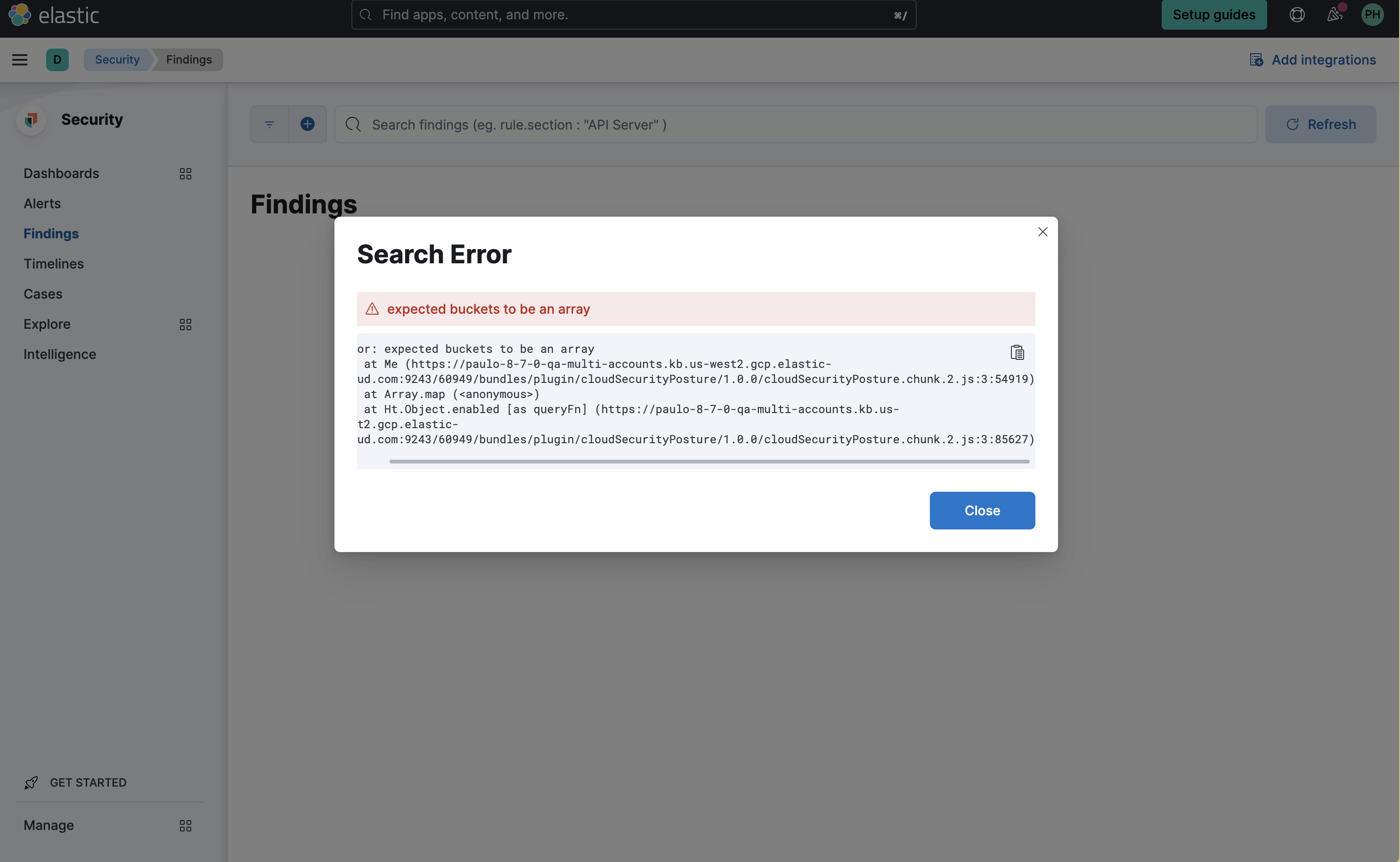Dismiss the dialog with Close button
This screenshot has width=1400, height=862.
[x=982, y=510]
